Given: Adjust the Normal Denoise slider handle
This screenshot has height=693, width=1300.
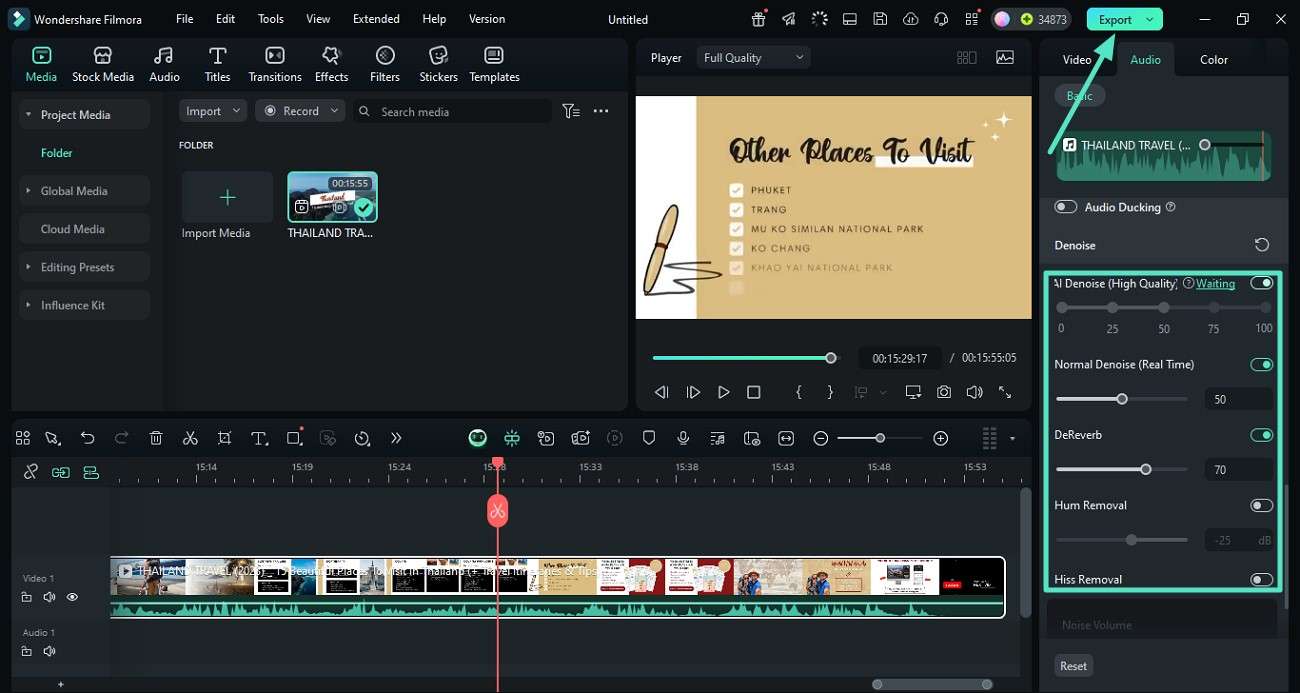Looking at the screenshot, I should pyautogui.click(x=1122, y=399).
